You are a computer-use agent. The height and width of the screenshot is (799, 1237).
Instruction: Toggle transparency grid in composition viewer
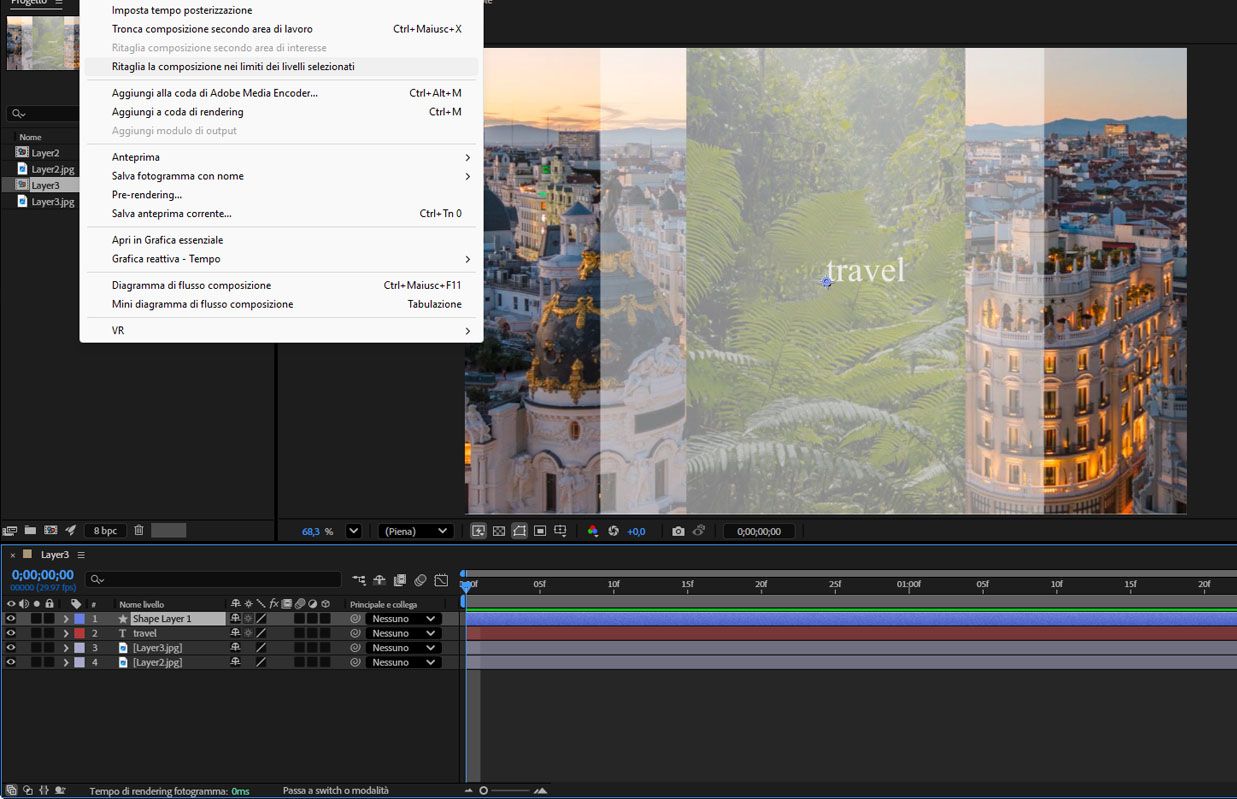pos(499,531)
